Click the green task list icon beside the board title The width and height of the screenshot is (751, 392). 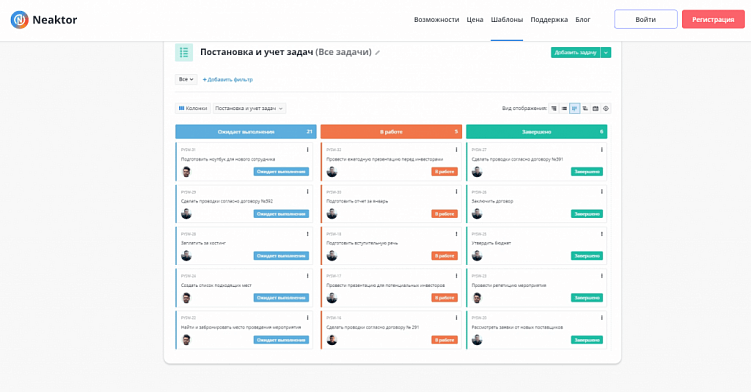184,52
